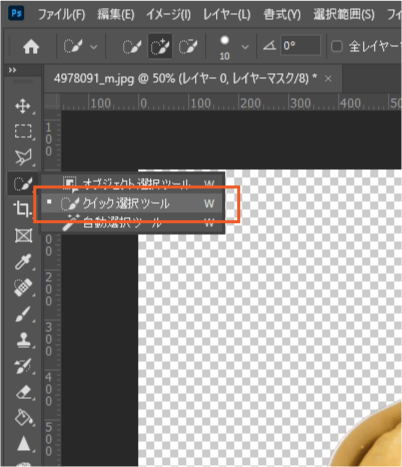
Task: Click the Home button in options bar
Action: pos(31,47)
